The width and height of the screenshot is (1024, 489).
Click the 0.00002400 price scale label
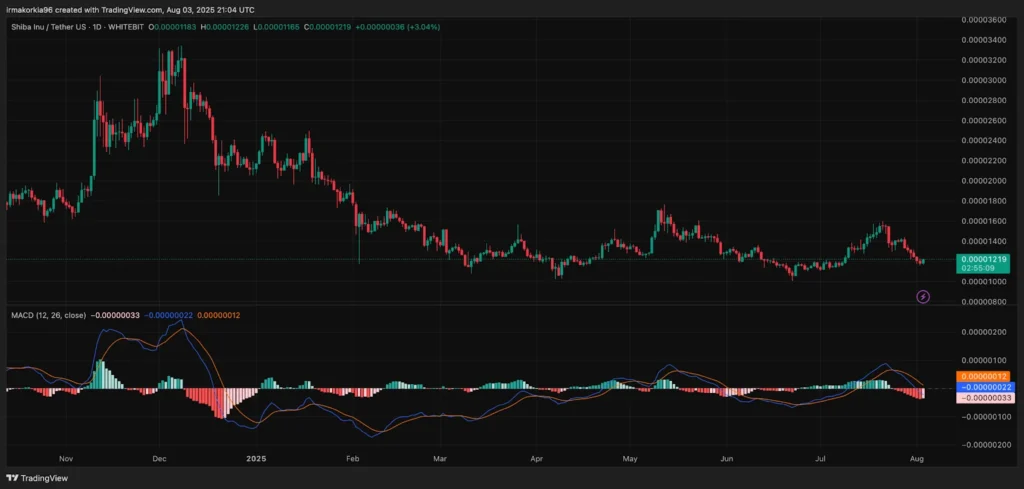985,140
